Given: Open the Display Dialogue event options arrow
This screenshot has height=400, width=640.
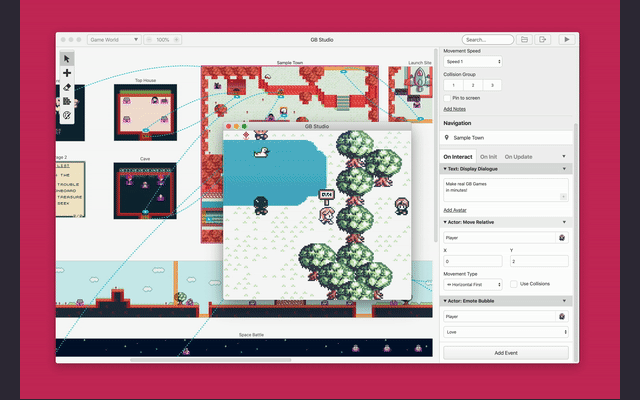Looking at the screenshot, I should click(564, 169).
